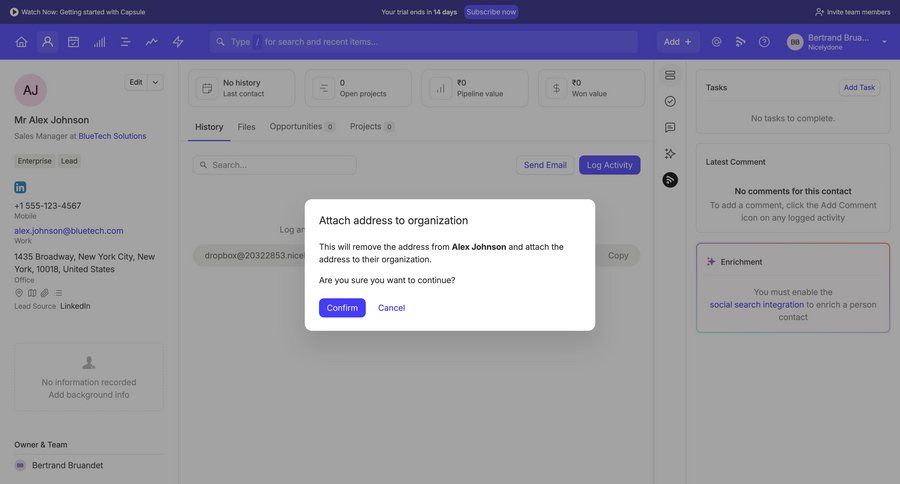900x484 pixels.
Task: Open the BlueTech Solutions organization link
Action: [112, 136]
